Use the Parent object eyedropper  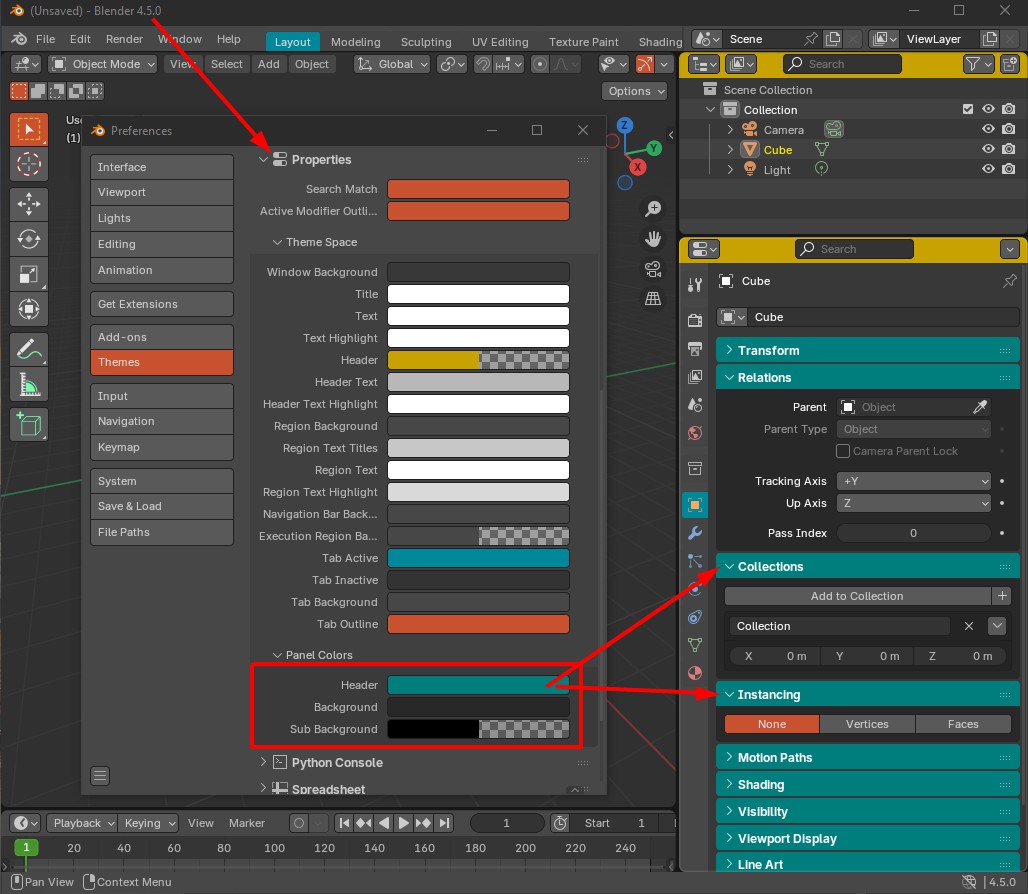pos(979,407)
